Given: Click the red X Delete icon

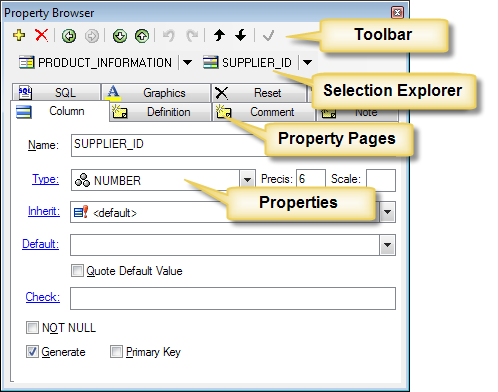Looking at the screenshot, I should tap(41, 35).
